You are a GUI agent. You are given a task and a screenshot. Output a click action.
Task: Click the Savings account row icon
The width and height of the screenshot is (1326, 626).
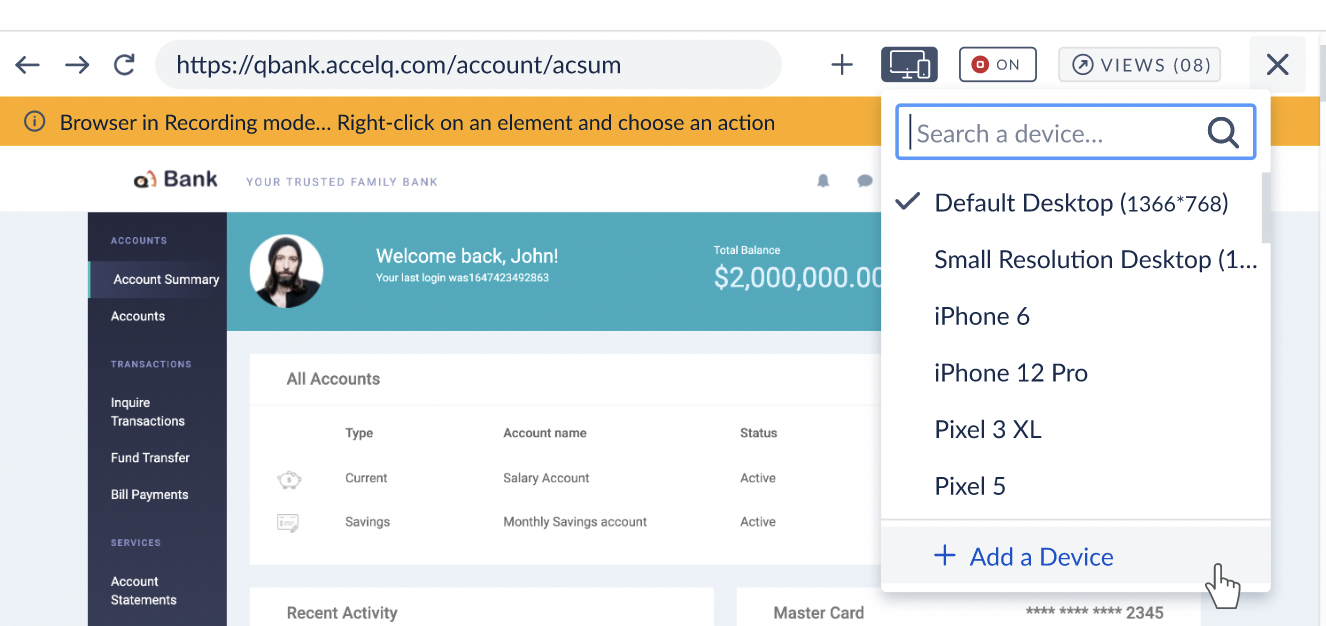click(x=289, y=522)
